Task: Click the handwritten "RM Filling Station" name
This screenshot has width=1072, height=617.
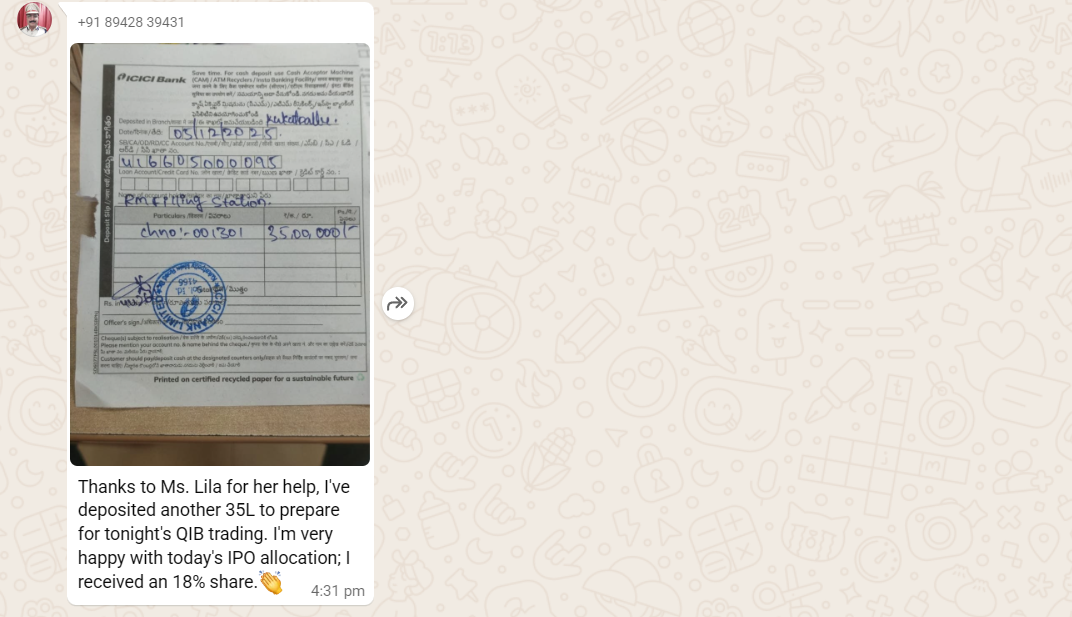Action: point(196,201)
